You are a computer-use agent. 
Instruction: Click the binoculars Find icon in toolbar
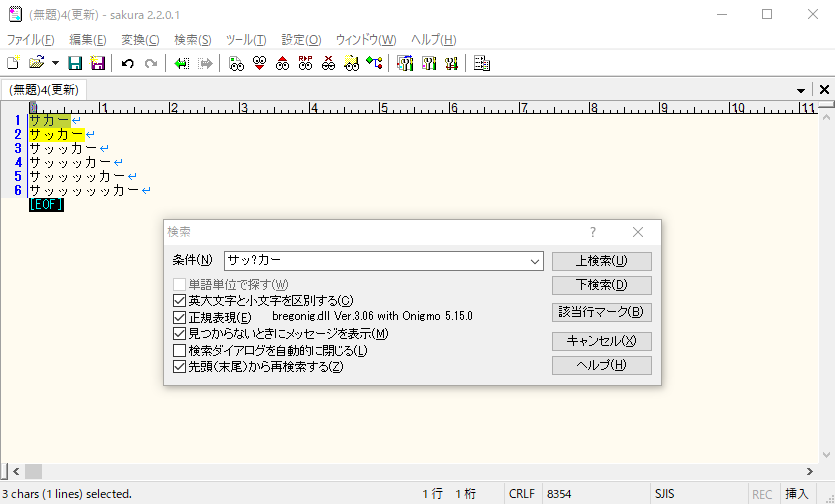(236, 63)
